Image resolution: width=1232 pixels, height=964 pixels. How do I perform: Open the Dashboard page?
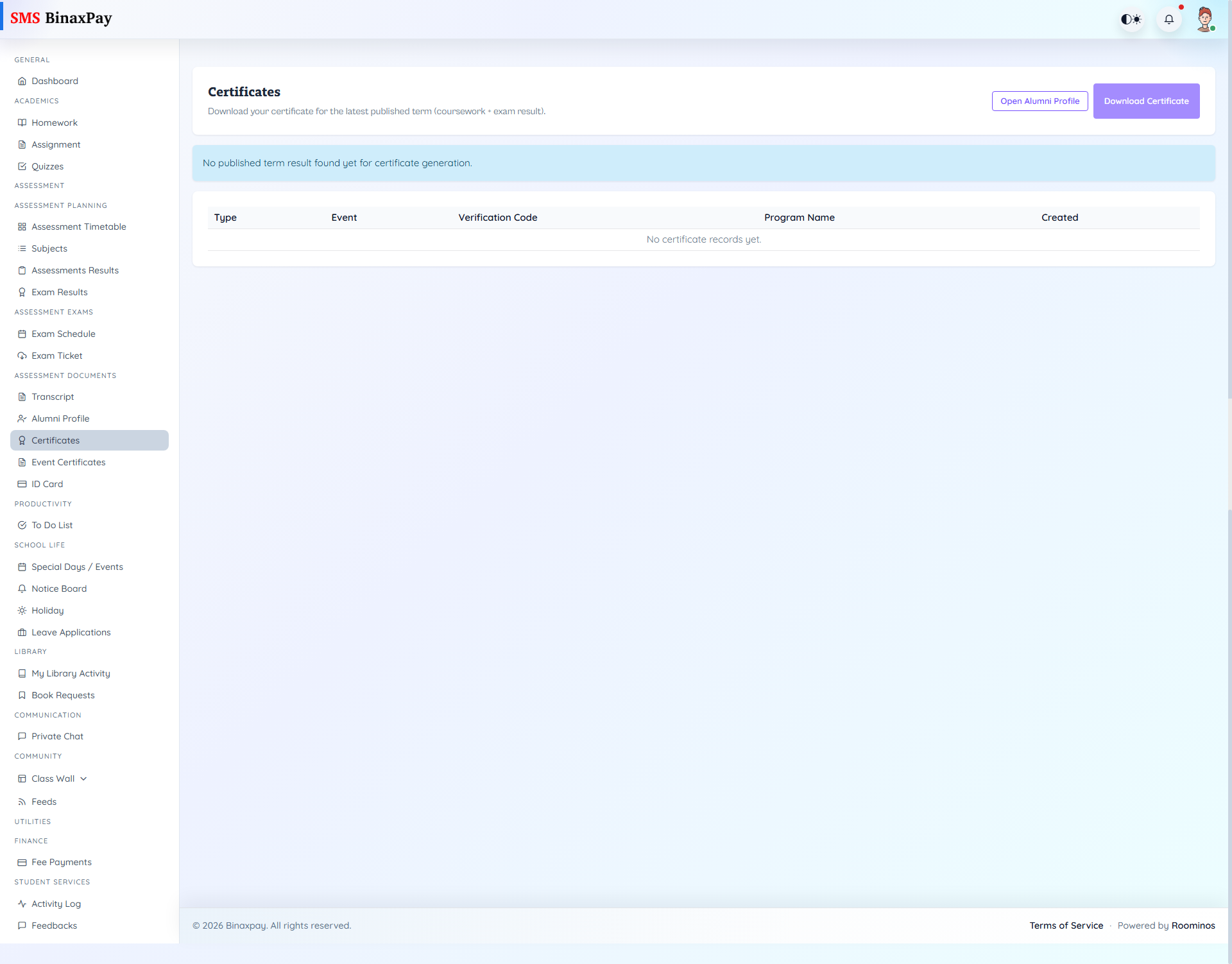(55, 80)
